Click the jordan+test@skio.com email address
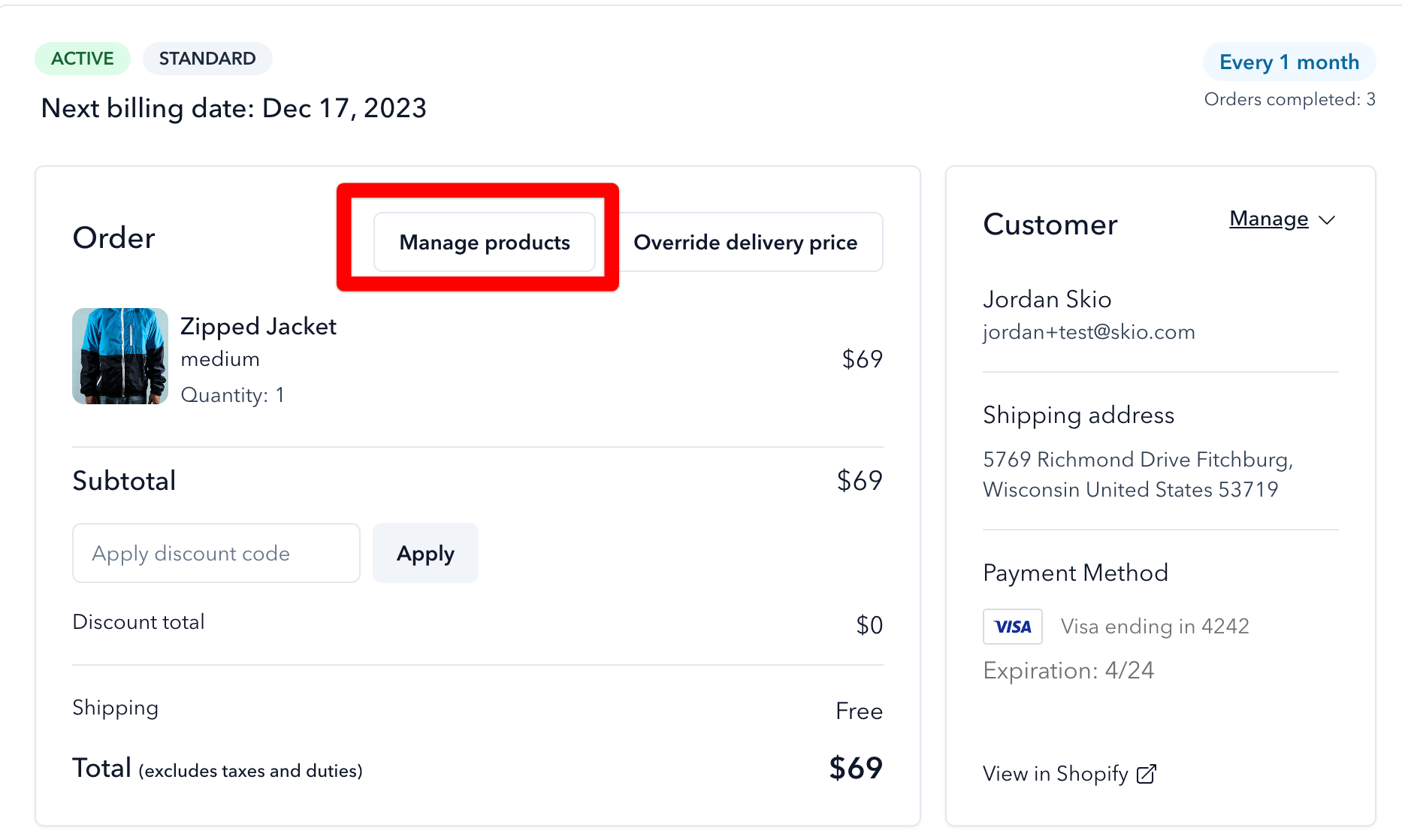Viewport: 1402px width, 840px height. coord(1089,332)
